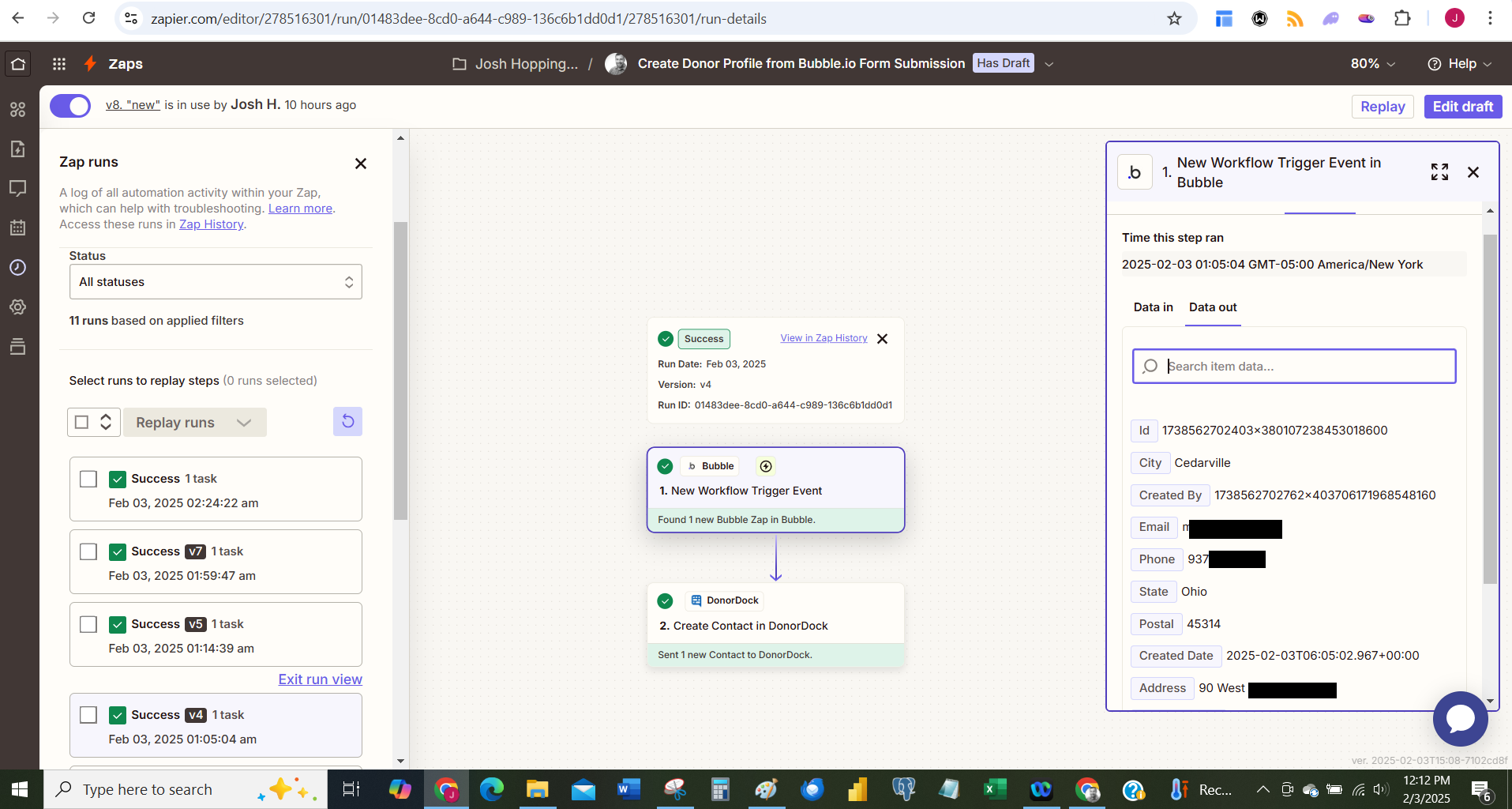Click the Search item data field

(x=1294, y=367)
